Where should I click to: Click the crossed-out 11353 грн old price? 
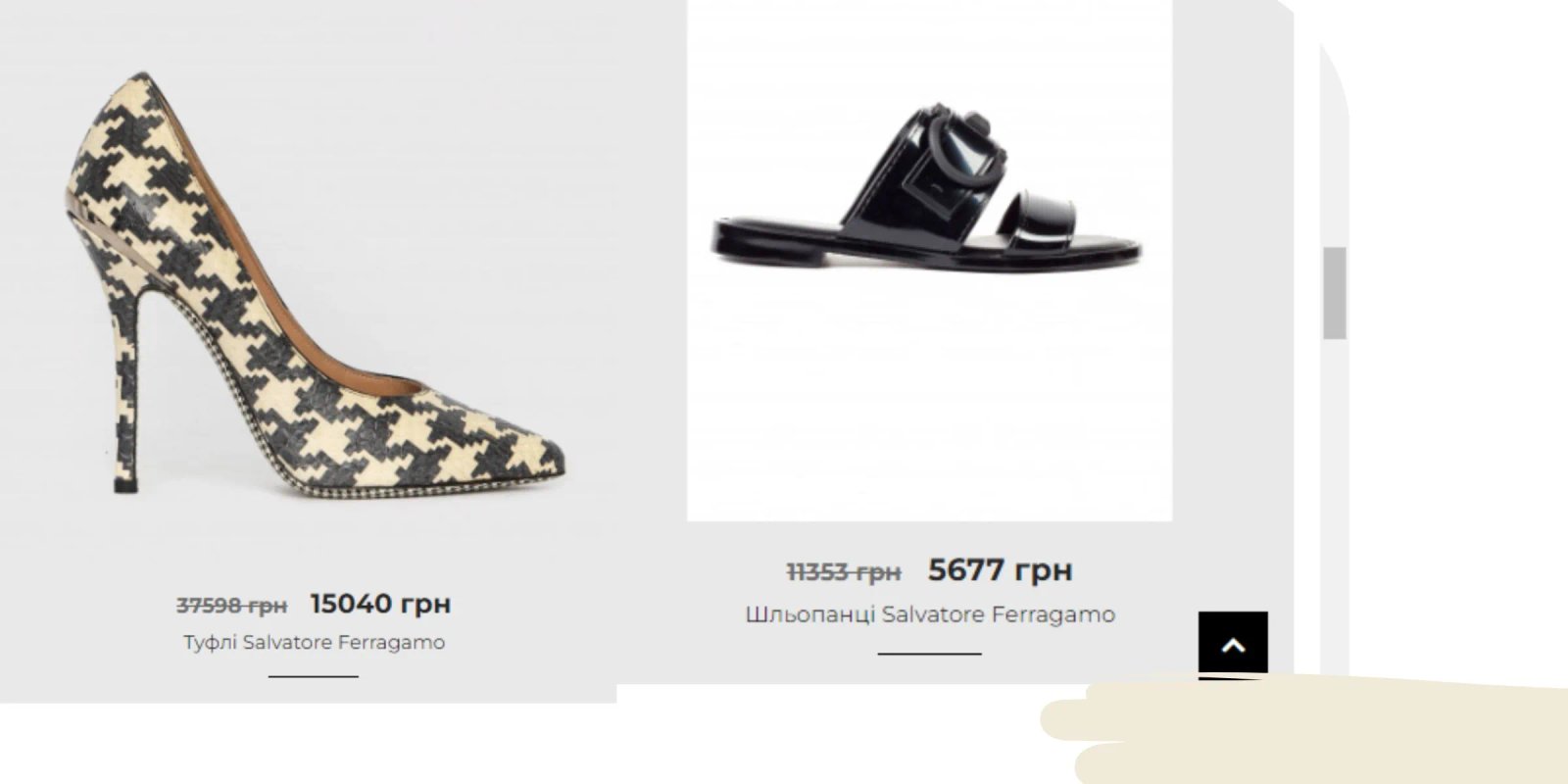tap(844, 571)
